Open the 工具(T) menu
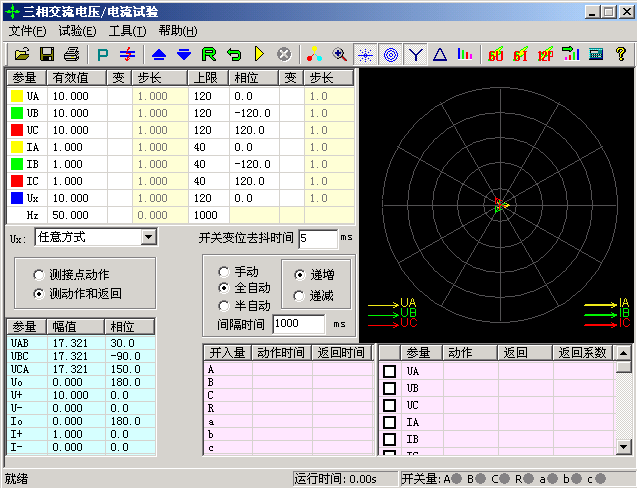 click(x=127, y=31)
